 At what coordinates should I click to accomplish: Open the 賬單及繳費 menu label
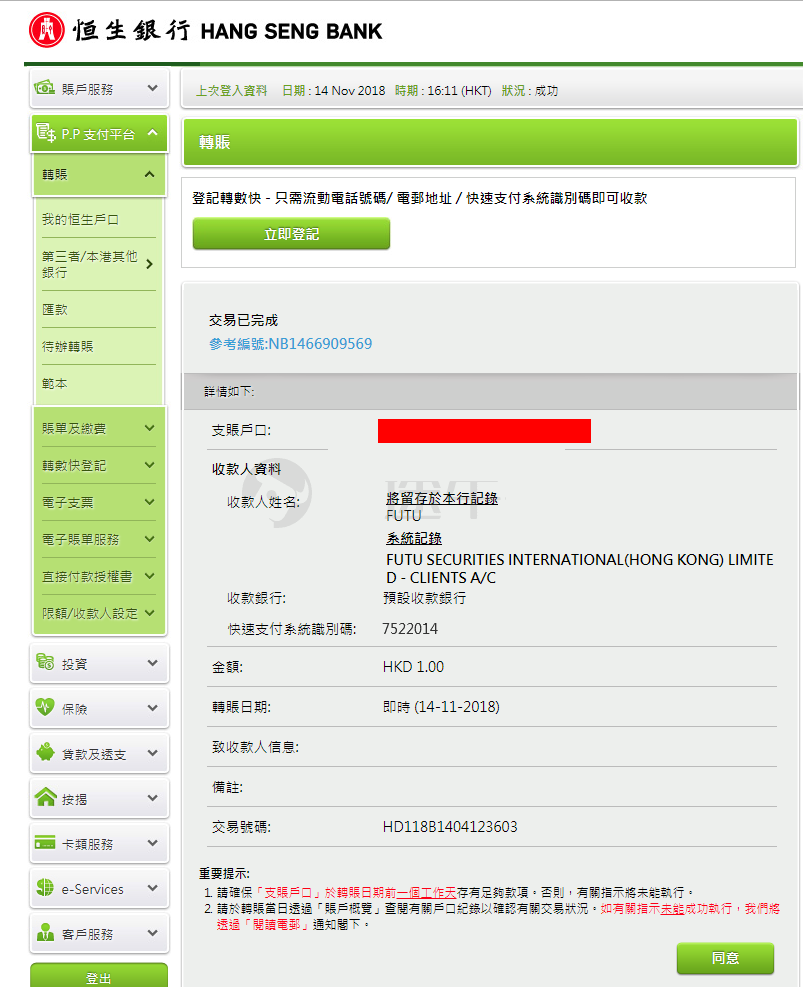click(74, 428)
